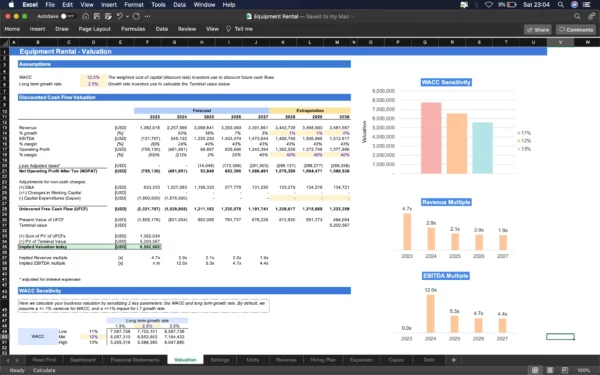Open the Comments button
This screenshot has width=600, height=375.
576,29
